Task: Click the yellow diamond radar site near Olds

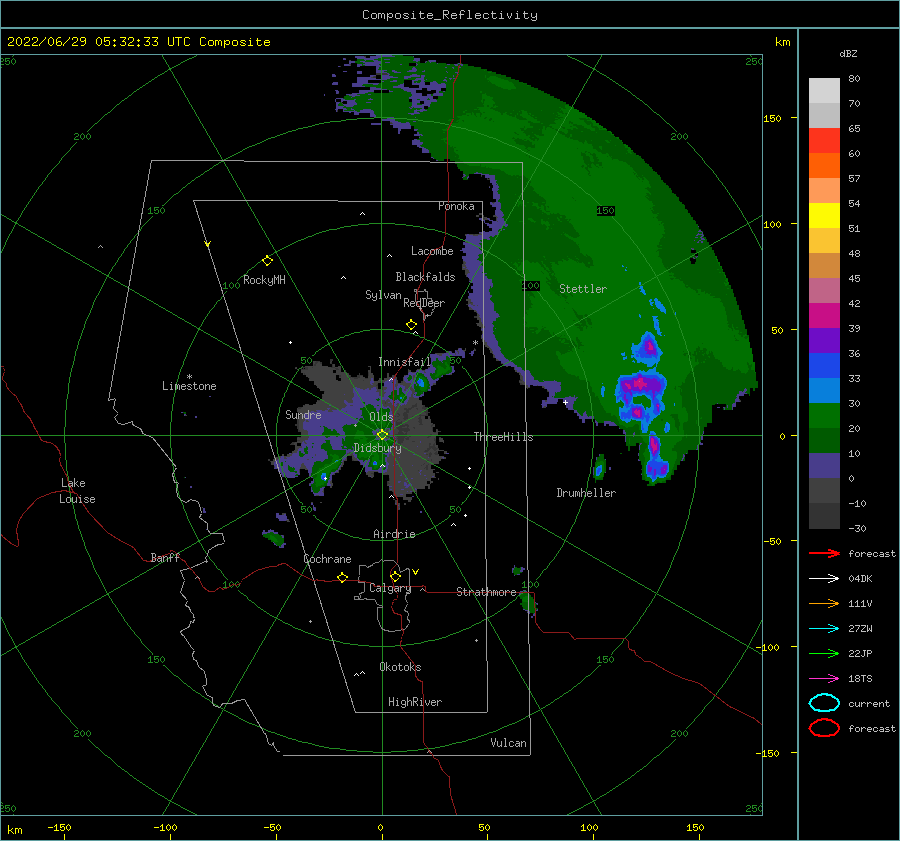Action: [382, 435]
